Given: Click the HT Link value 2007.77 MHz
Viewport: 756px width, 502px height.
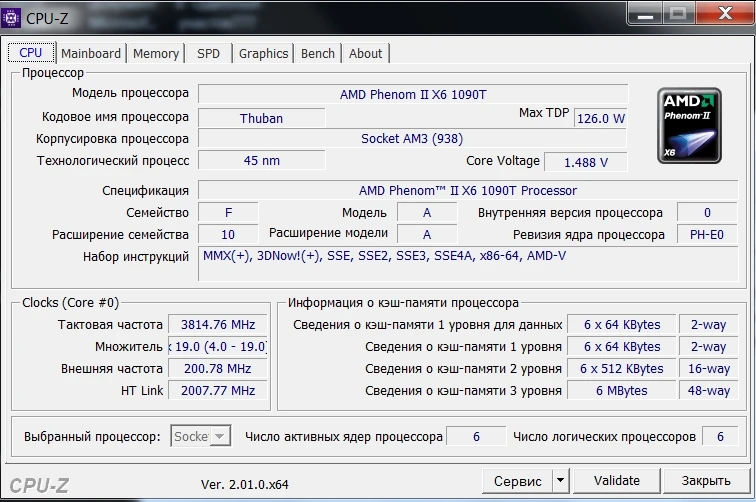Looking at the screenshot, I should [x=218, y=391].
